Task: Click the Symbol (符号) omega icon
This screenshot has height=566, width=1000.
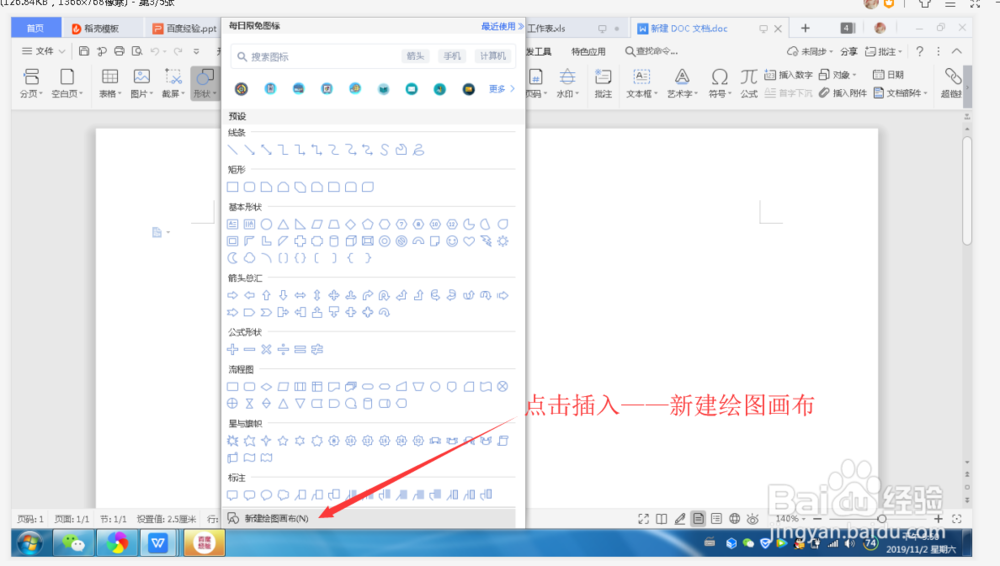Action: pyautogui.click(x=719, y=83)
